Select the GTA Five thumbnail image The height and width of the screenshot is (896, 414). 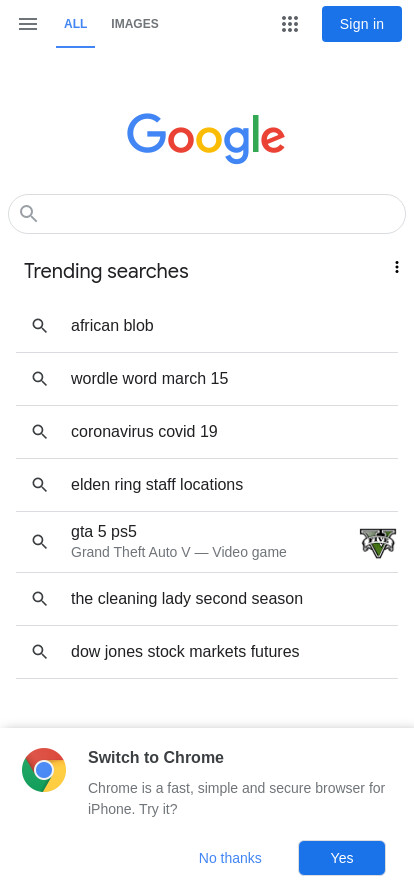tap(378, 543)
